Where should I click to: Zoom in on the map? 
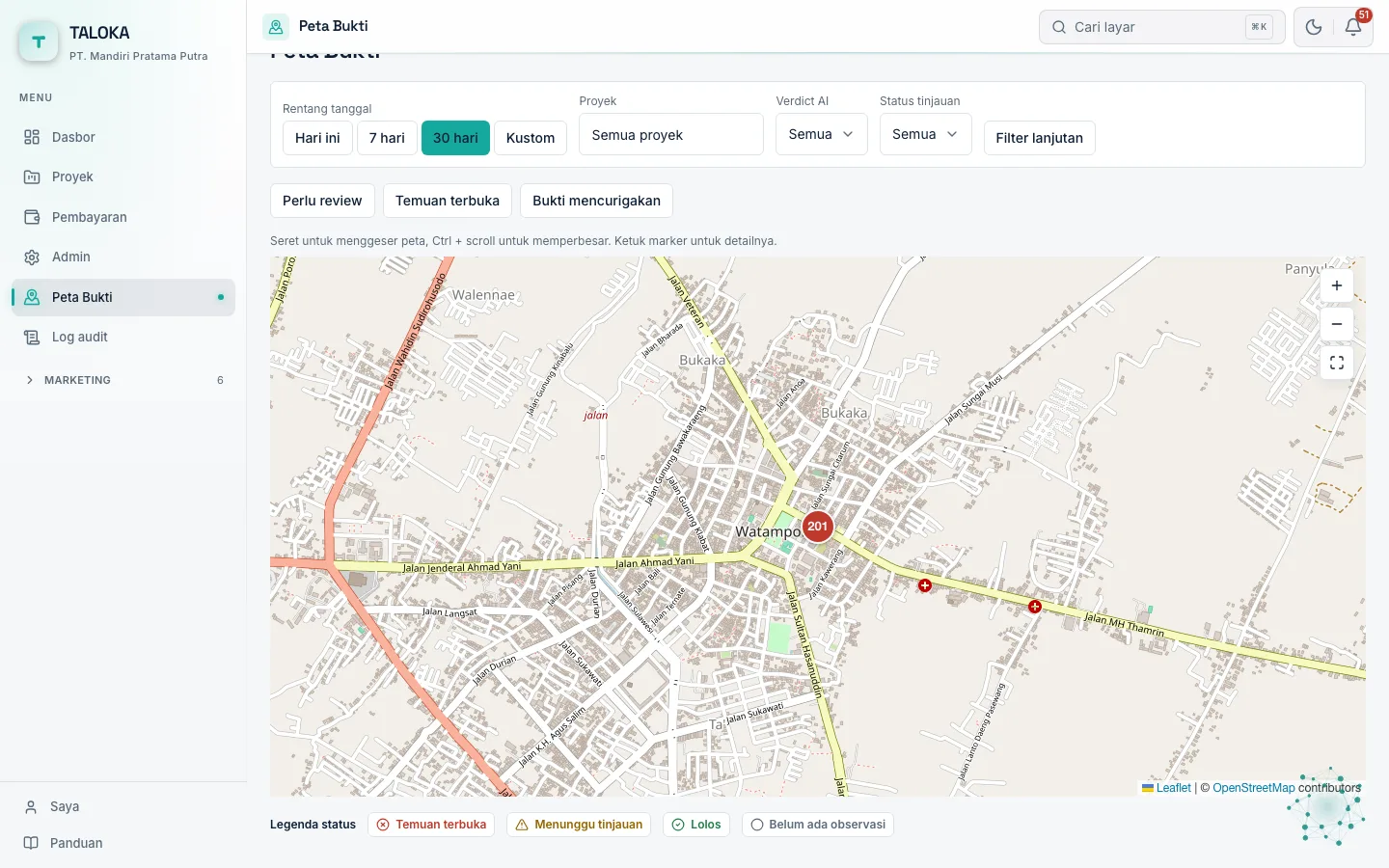(1337, 285)
